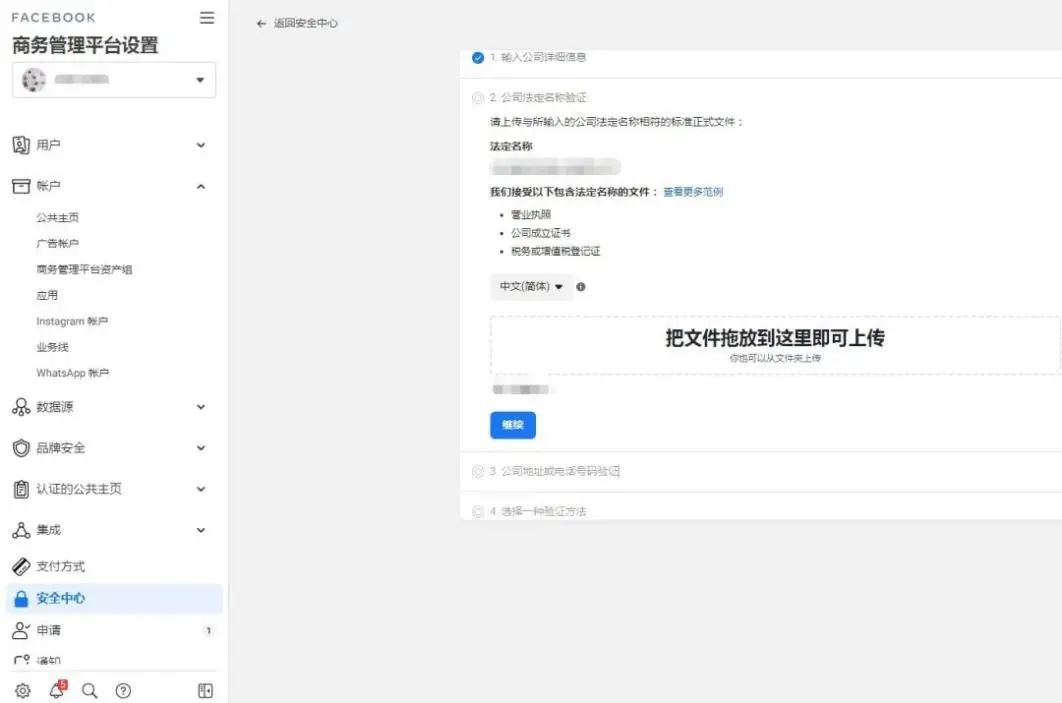1062x703 pixels.
Task: Click the 安全中心 lock icon
Action: click(x=22, y=600)
